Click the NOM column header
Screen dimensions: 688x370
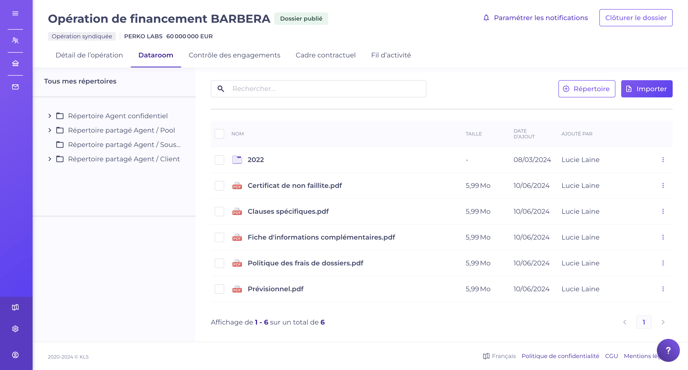(x=237, y=134)
